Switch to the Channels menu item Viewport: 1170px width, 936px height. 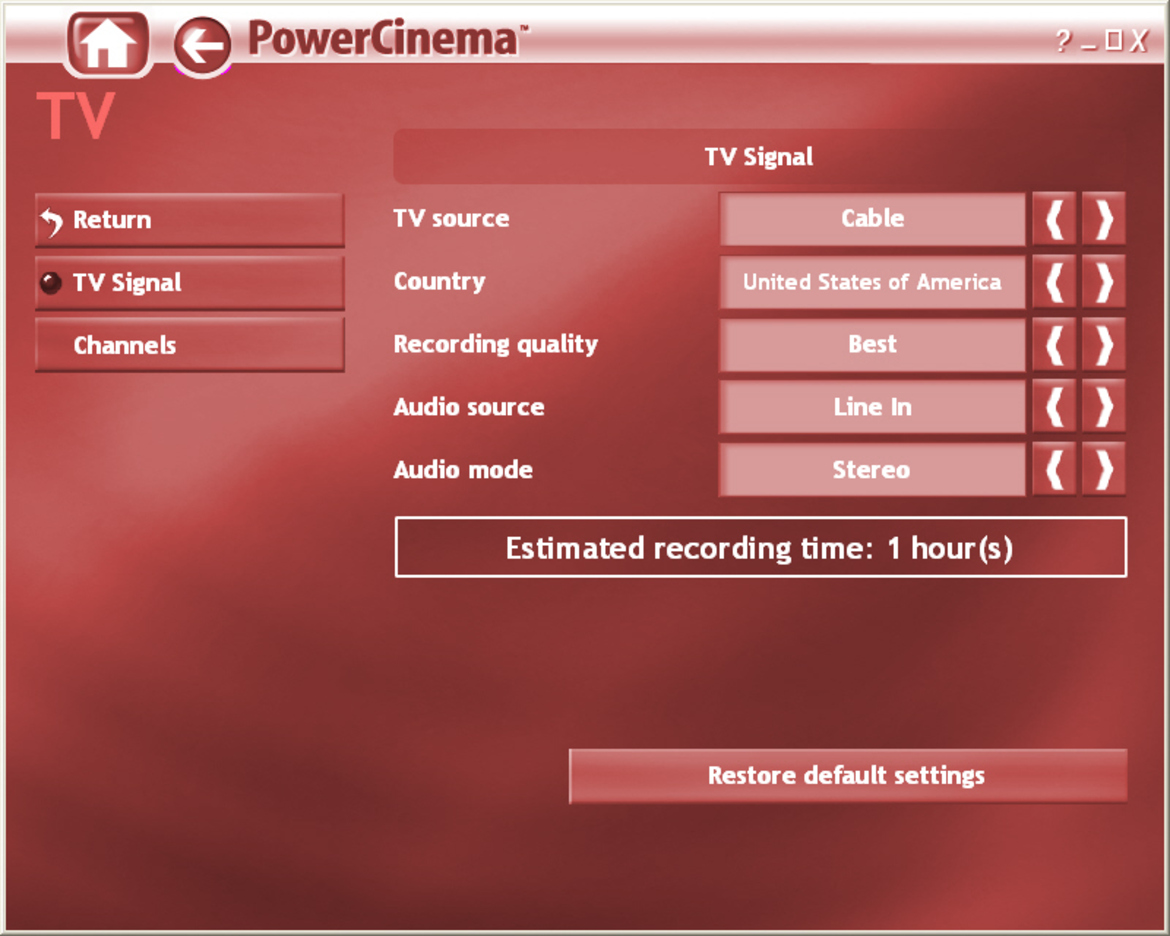pyautogui.click(x=190, y=346)
